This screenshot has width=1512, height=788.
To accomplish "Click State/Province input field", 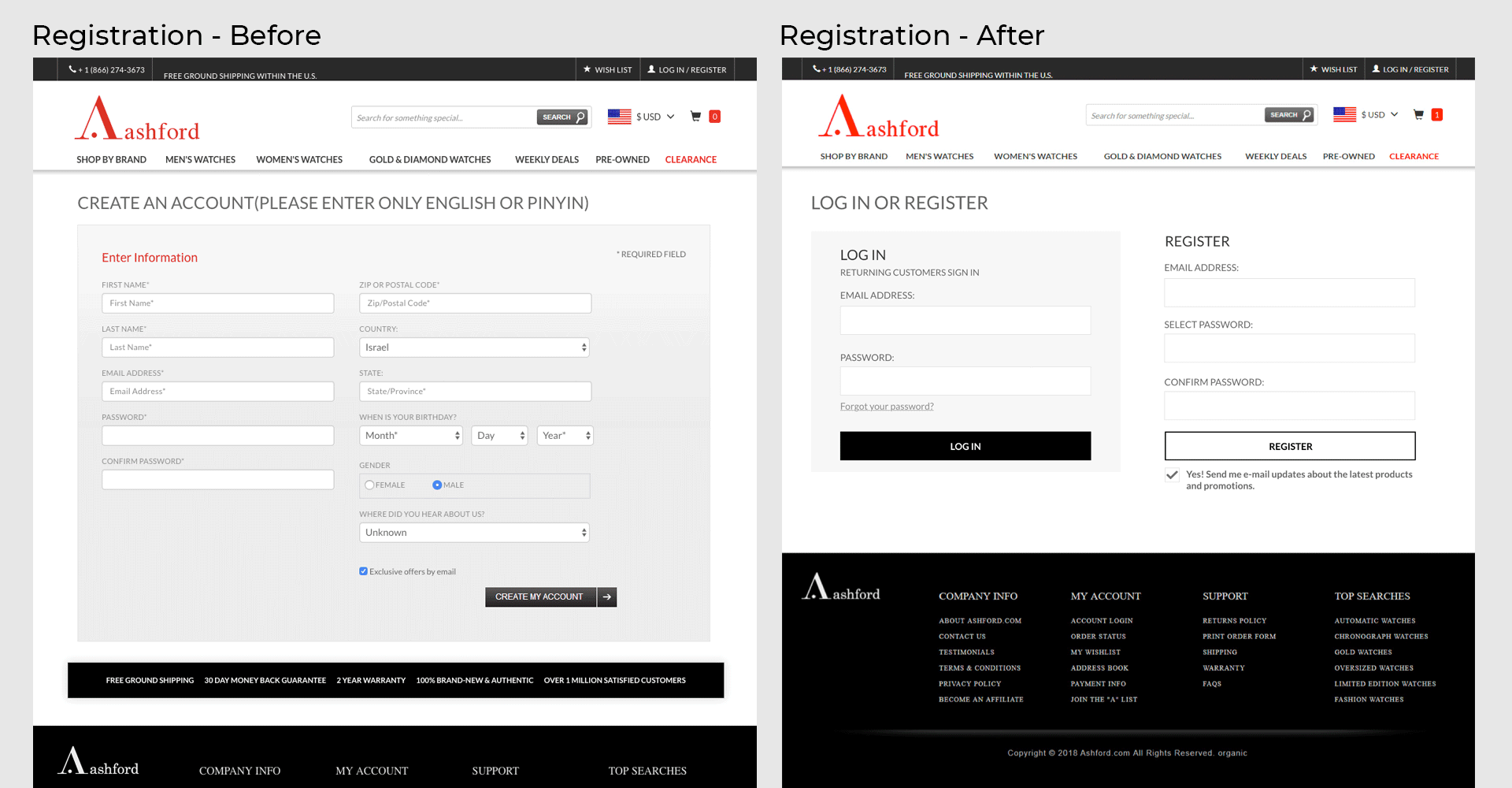I will click(476, 392).
